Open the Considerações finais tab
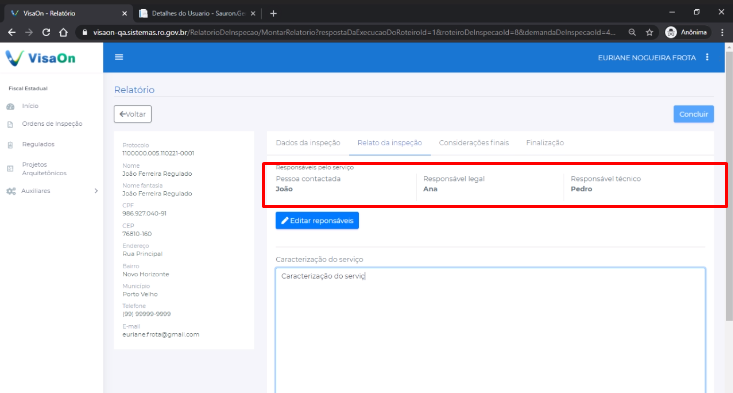 pos(474,143)
